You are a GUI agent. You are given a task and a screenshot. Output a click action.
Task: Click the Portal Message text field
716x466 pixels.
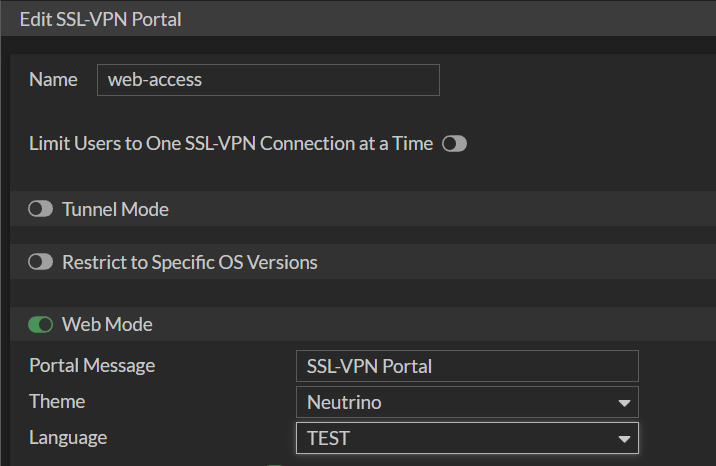pos(467,366)
